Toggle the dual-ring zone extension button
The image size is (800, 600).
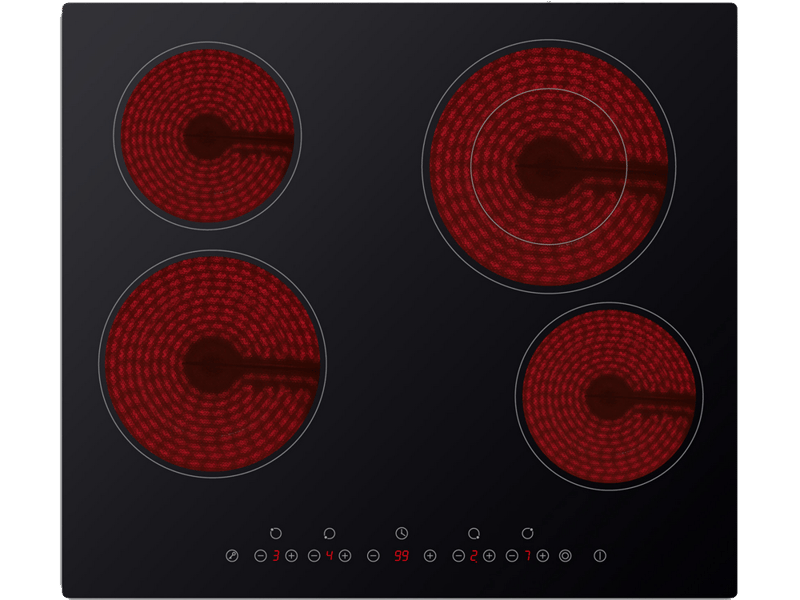click(565, 556)
